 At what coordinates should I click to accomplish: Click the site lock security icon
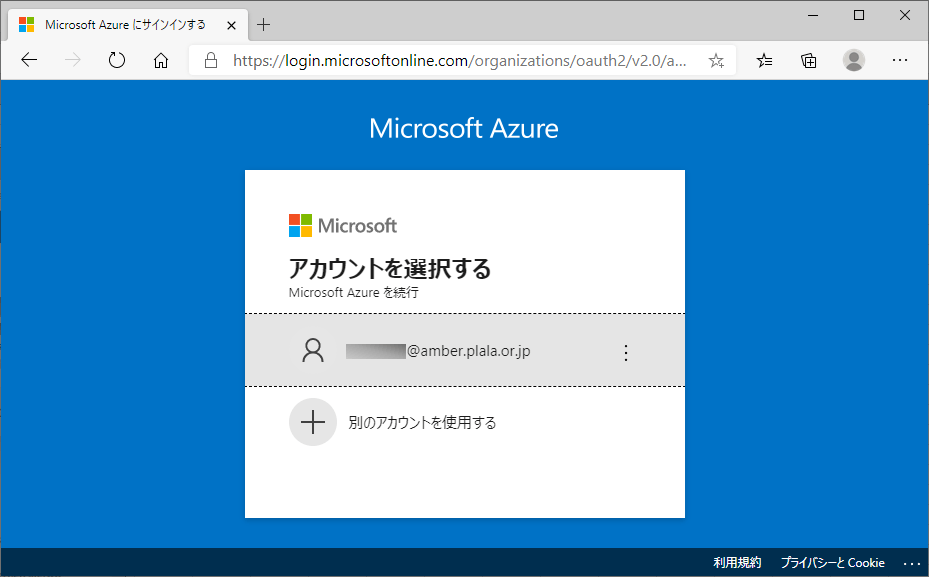pyautogui.click(x=211, y=60)
